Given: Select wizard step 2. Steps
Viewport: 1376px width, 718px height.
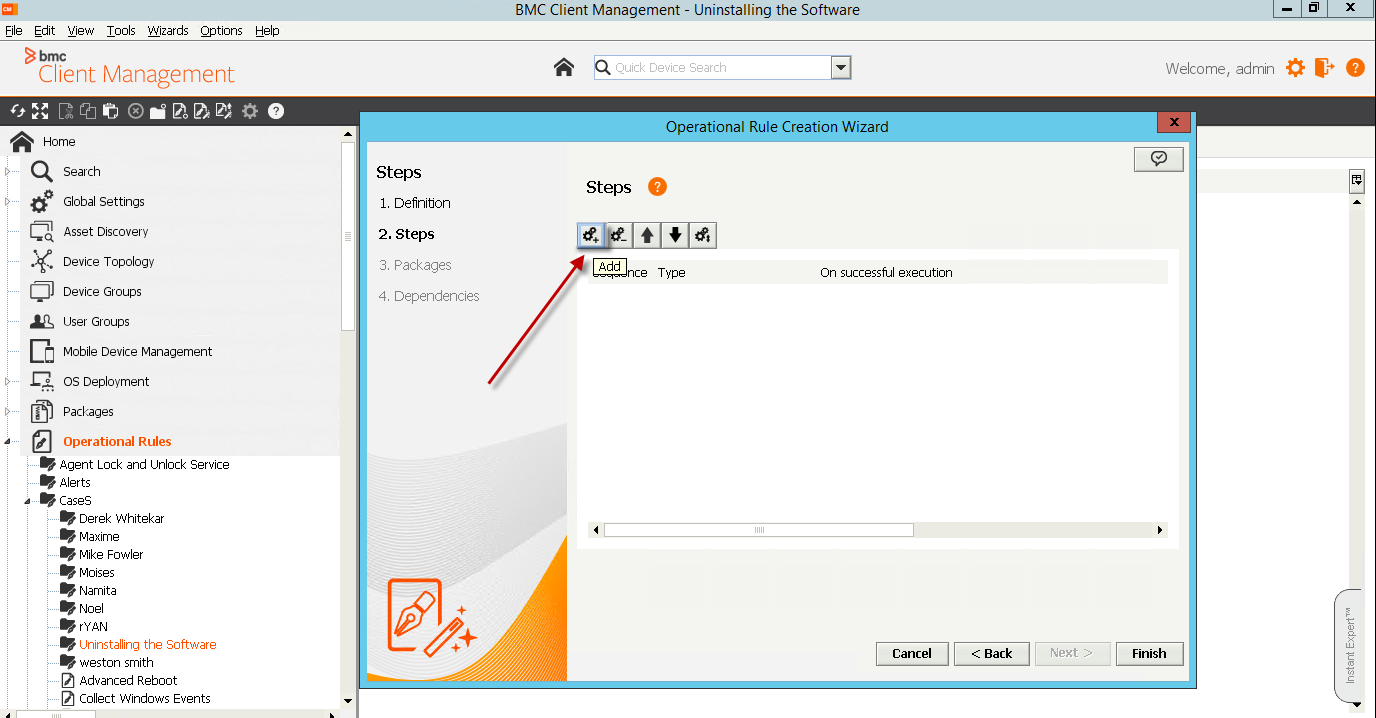Looking at the screenshot, I should pyautogui.click(x=407, y=234).
